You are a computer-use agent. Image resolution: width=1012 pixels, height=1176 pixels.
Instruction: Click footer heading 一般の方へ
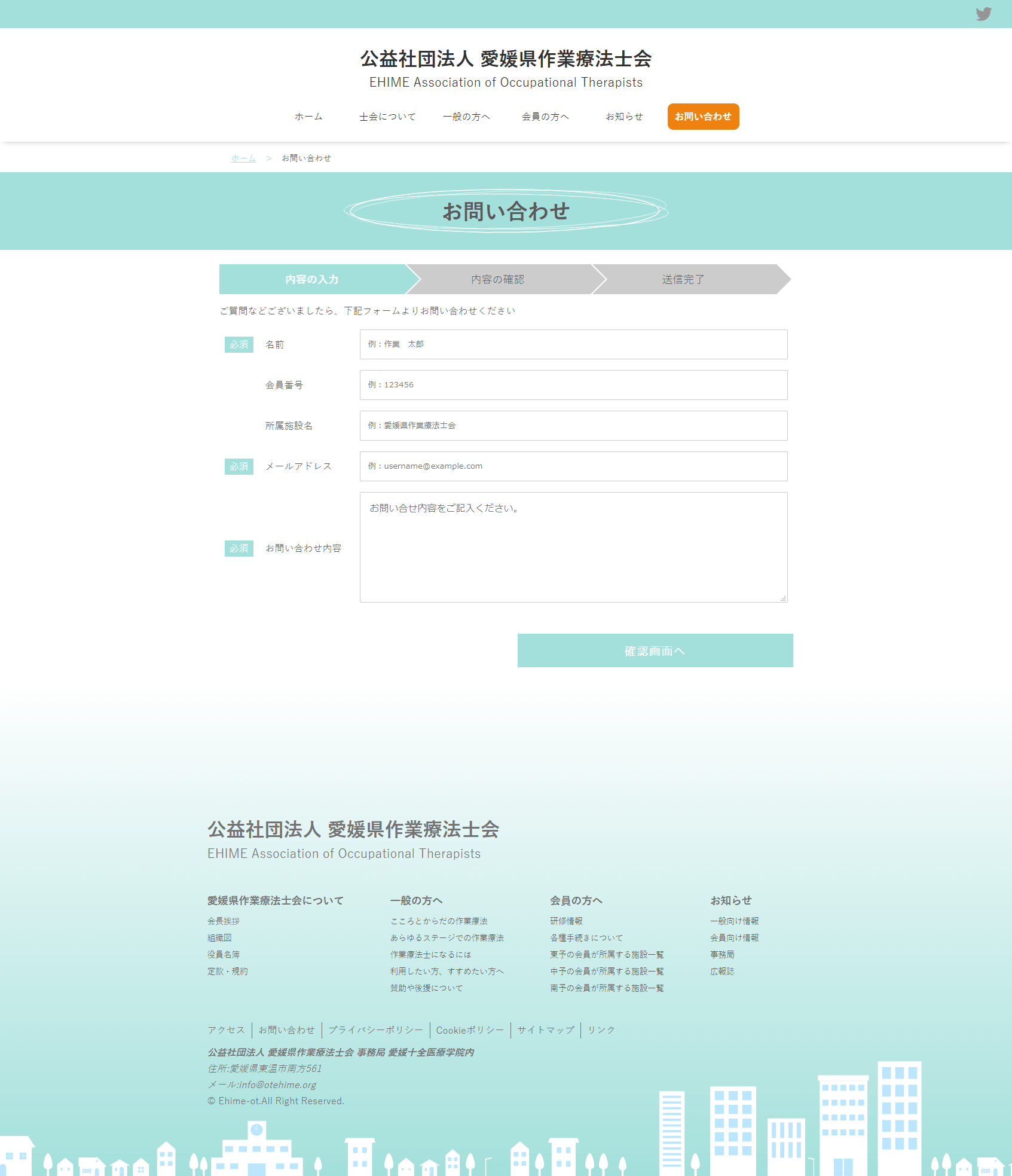417,900
